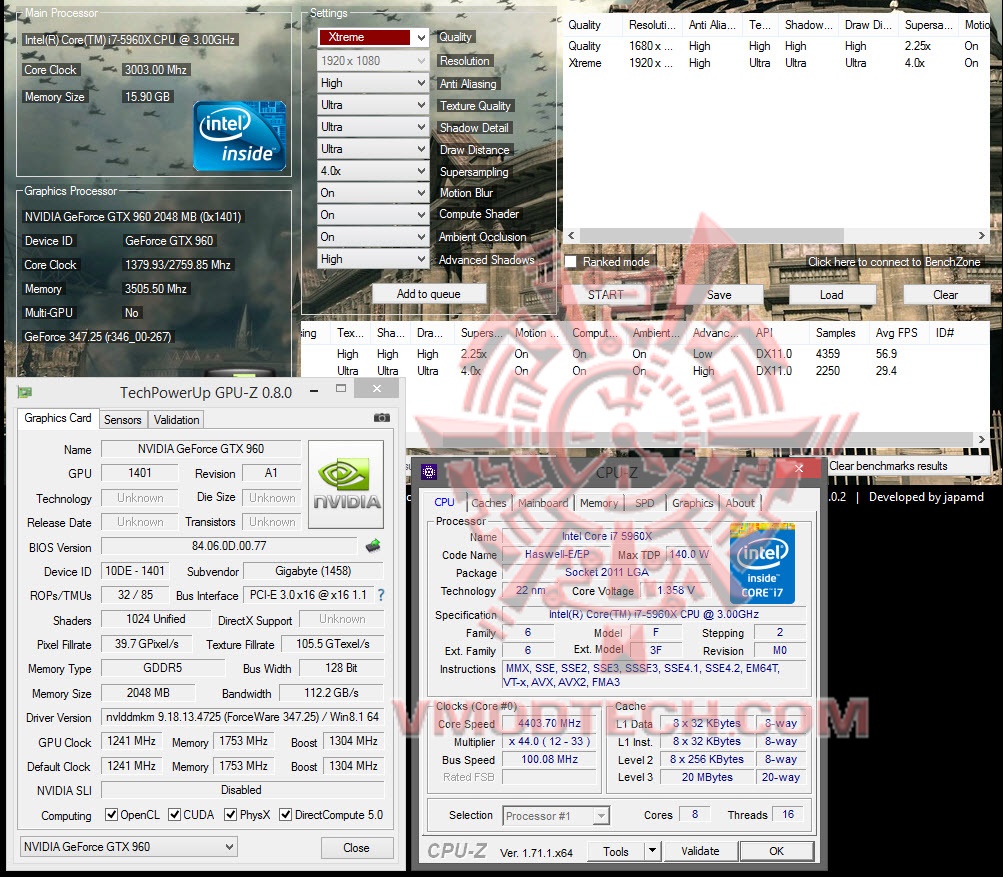Image resolution: width=1003 pixels, height=877 pixels.
Task: Click the queue list horizontal scrollbar right arrow
Action: 982,235
